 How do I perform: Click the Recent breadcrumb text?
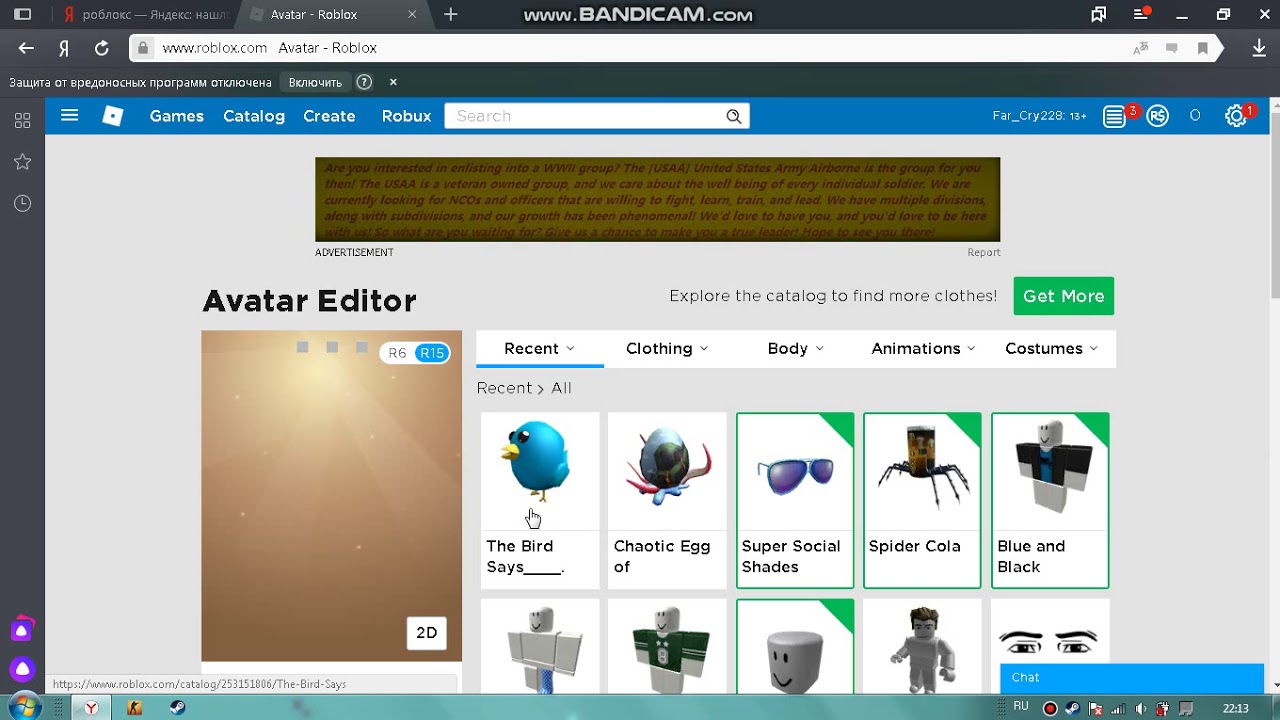pos(504,388)
